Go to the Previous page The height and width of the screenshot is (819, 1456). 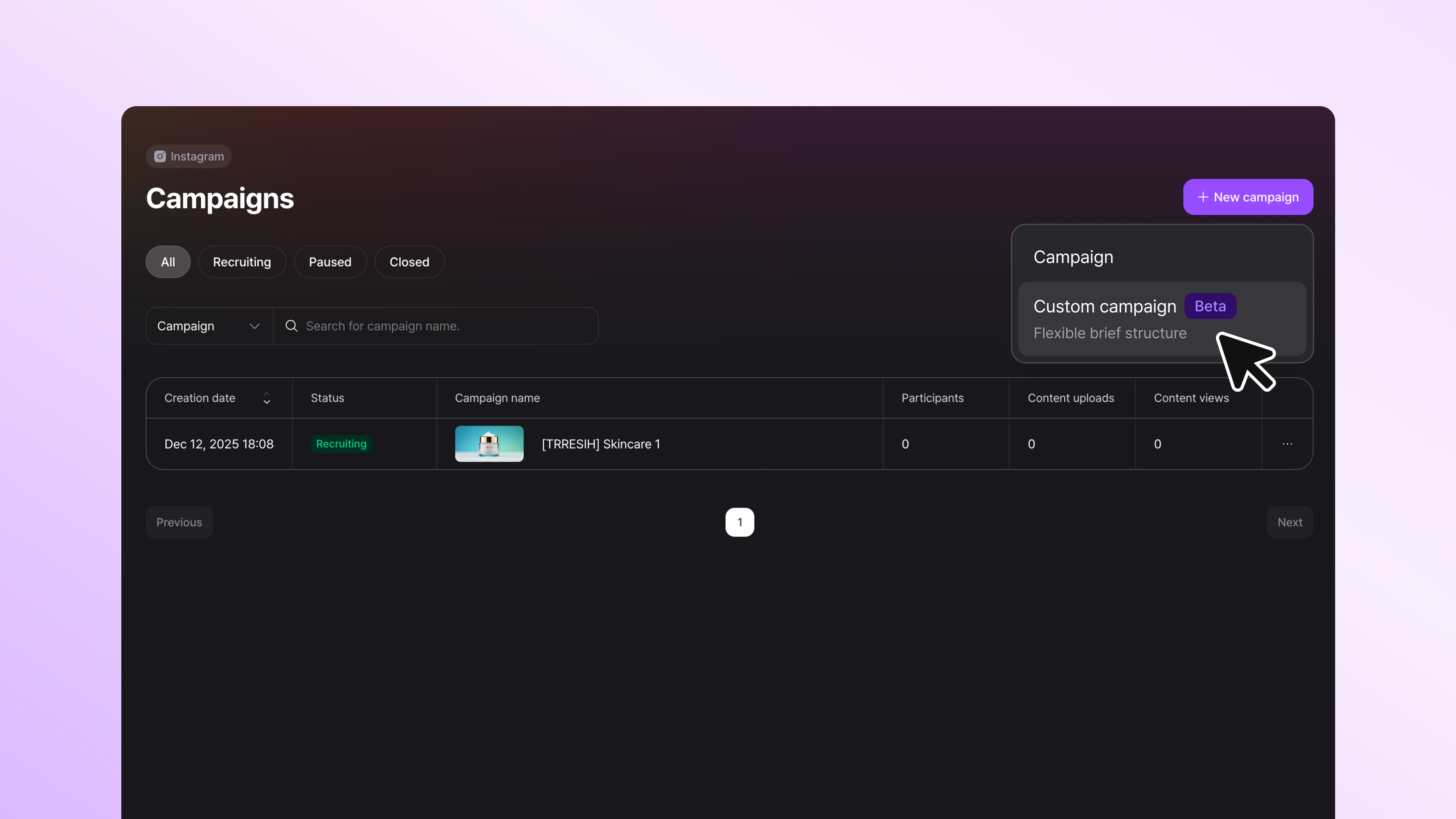click(x=179, y=522)
